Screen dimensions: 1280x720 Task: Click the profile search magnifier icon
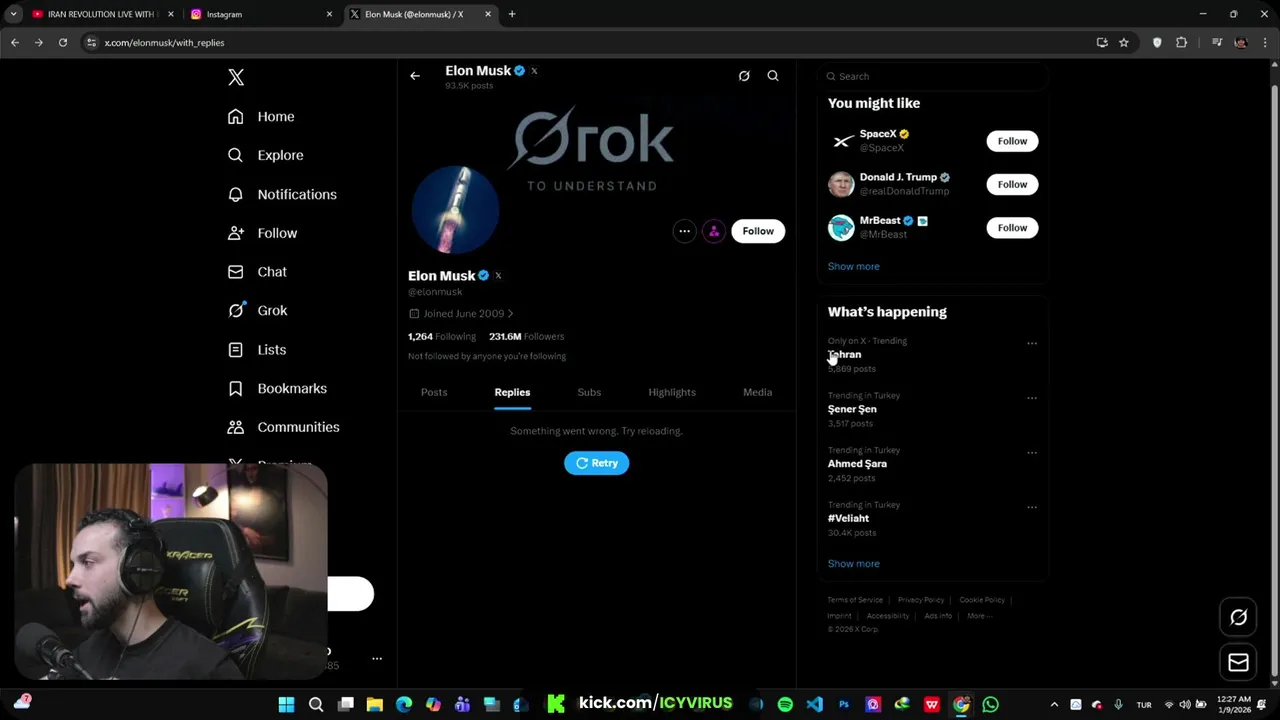773,76
